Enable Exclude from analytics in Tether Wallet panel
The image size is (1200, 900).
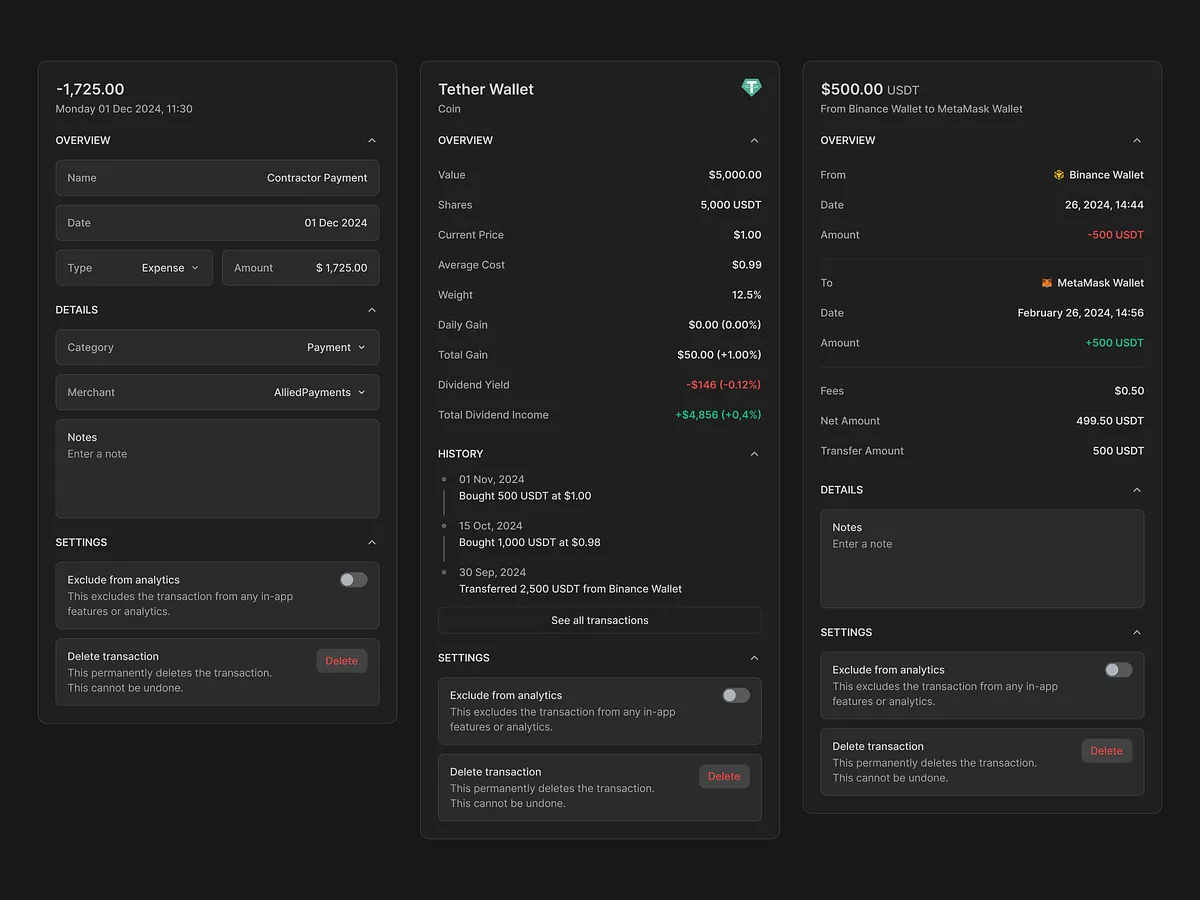pyautogui.click(x=735, y=695)
